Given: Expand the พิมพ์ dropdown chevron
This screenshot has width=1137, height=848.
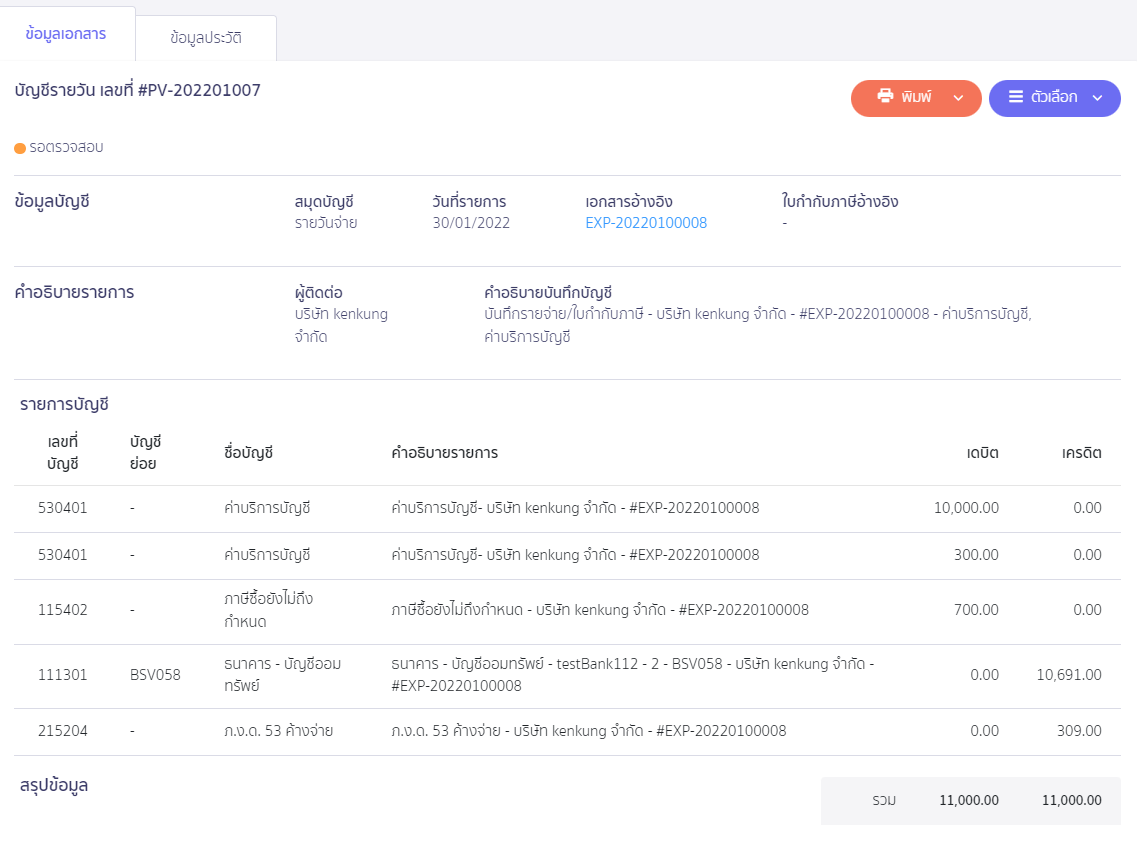Looking at the screenshot, I should pos(958,98).
